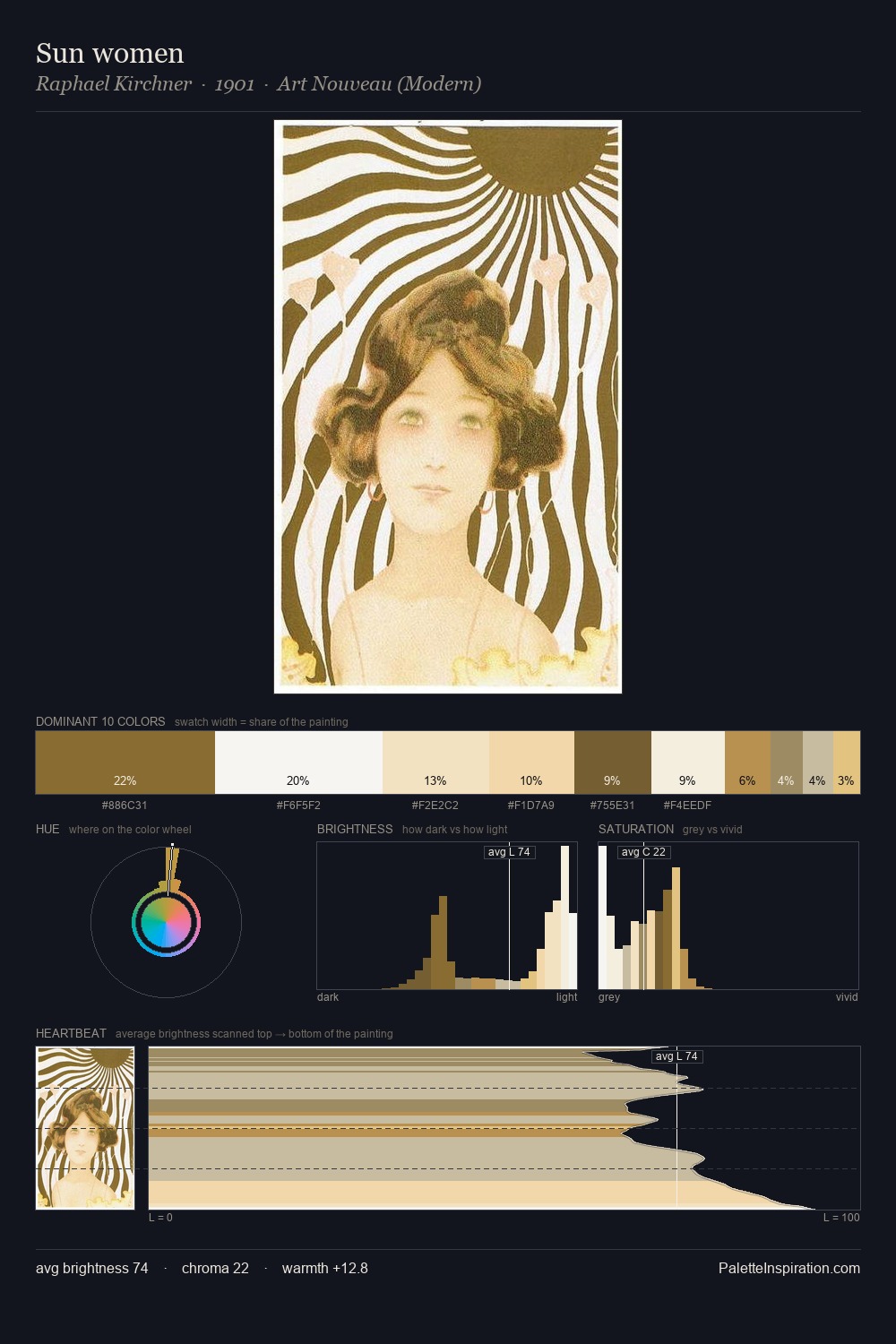Click the 'avg brightness 74' footer stat
The height and width of the screenshot is (1344, 896).
(x=92, y=1268)
